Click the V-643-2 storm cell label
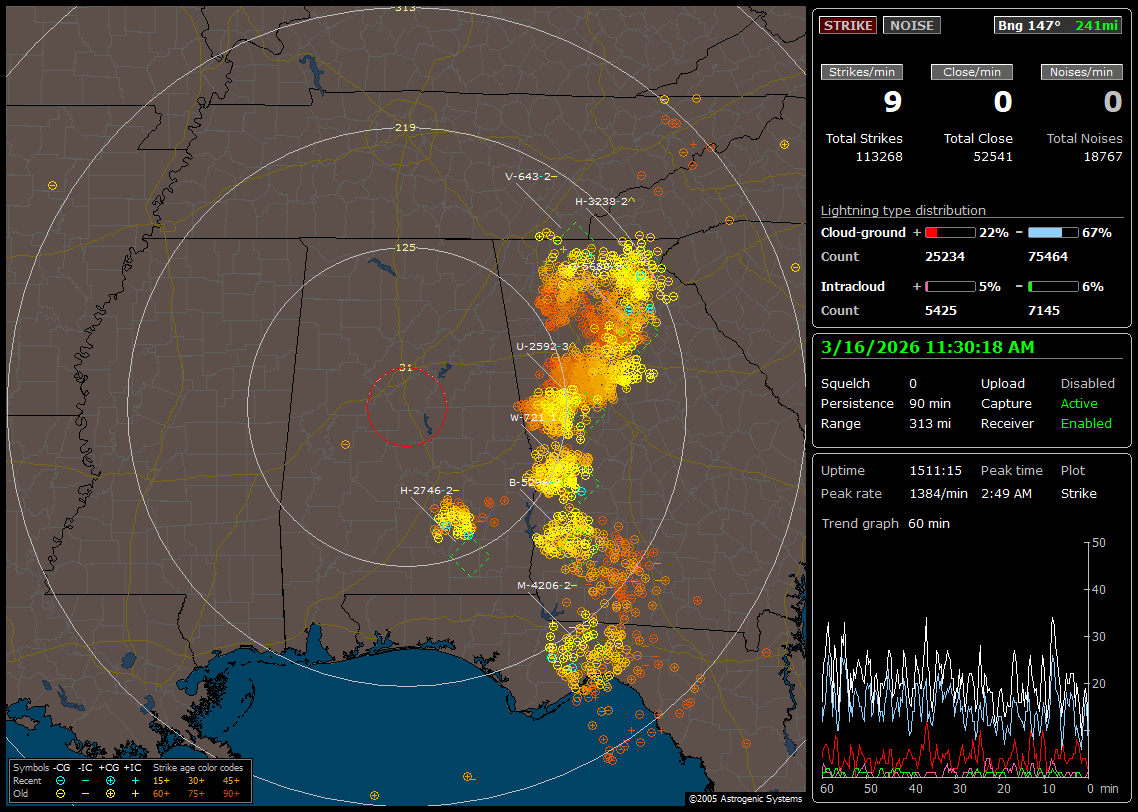This screenshot has height=812, width=1138. [x=530, y=176]
